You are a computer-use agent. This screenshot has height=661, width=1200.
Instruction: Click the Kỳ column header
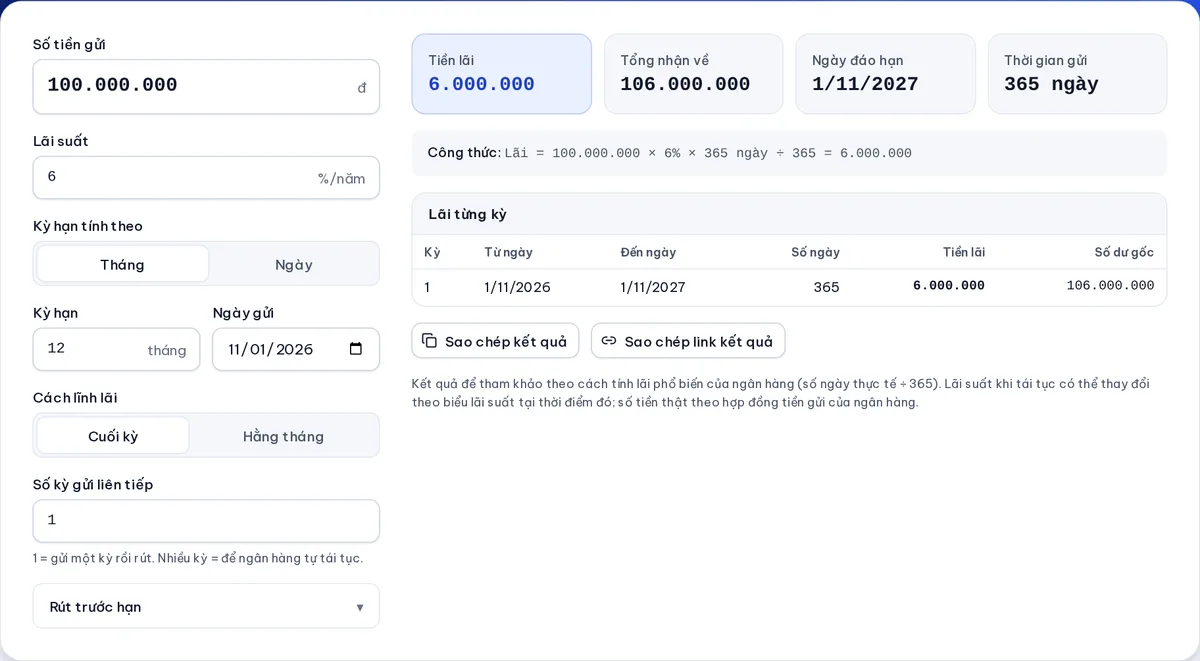coord(432,252)
